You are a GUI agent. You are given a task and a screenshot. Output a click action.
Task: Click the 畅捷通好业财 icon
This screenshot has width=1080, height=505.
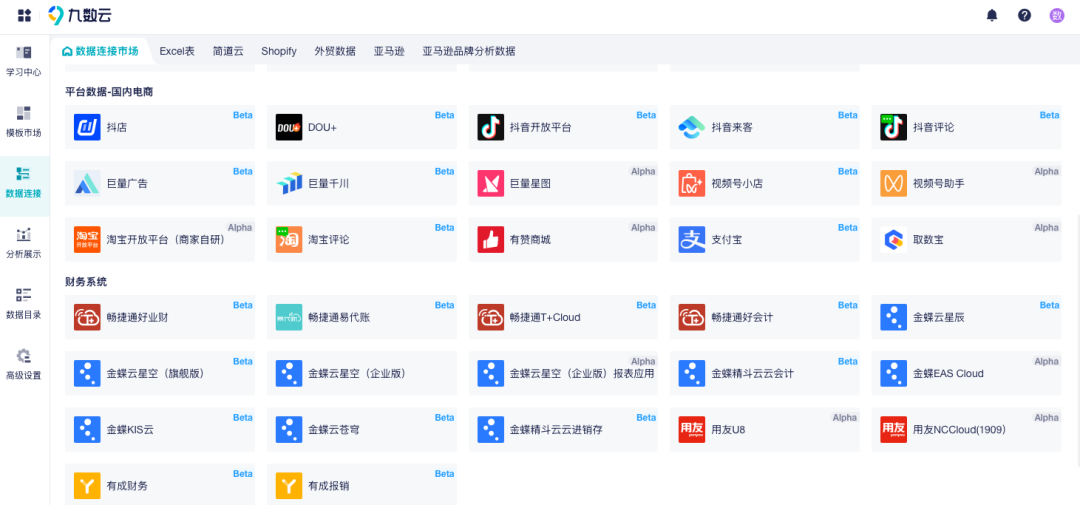coord(87,318)
